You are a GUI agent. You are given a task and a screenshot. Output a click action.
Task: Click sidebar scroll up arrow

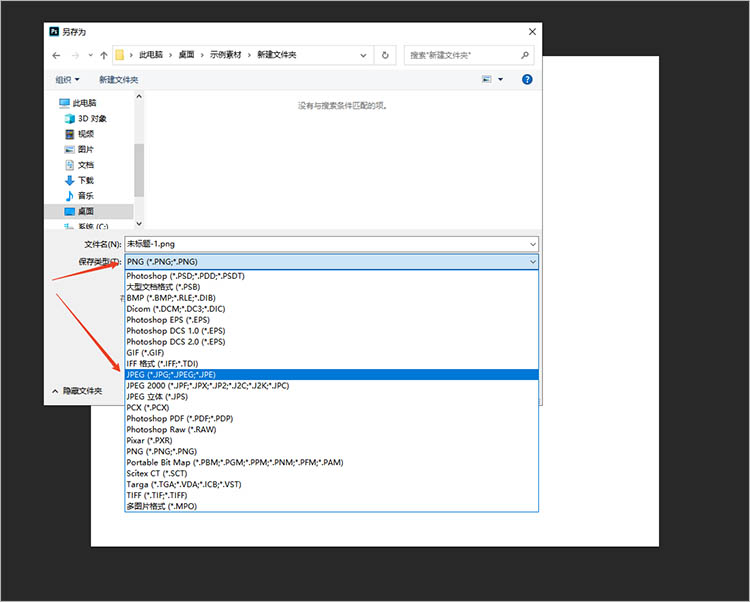[x=139, y=97]
